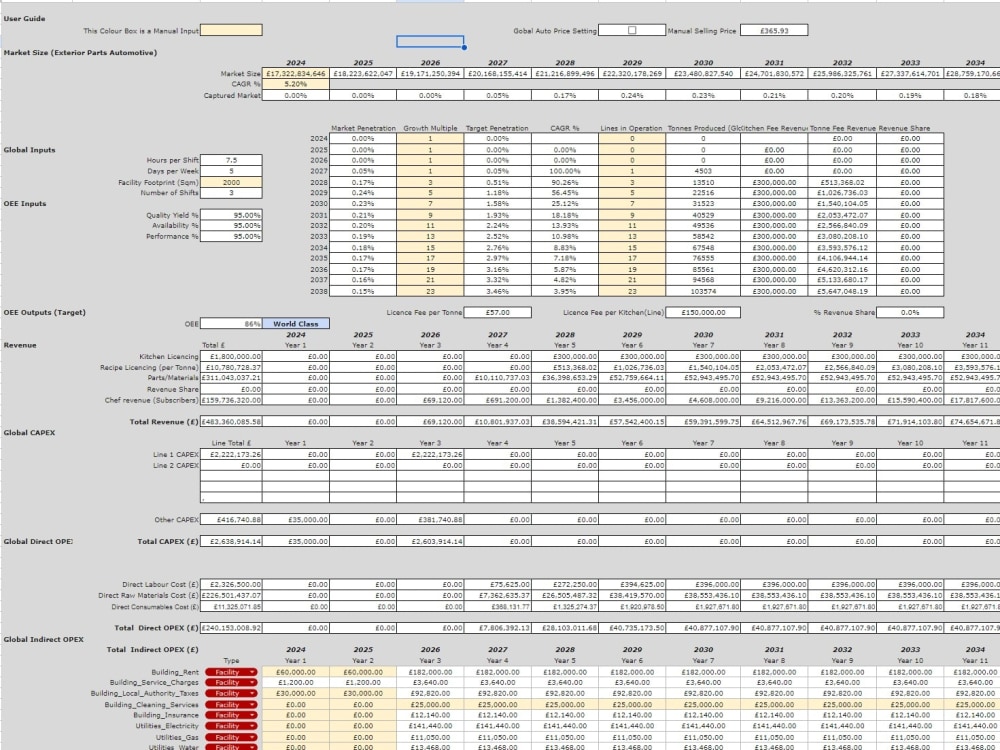This screenshot has width=1000, height=750.
Task: Select the Building_Service_Charges 2024 cell £1,200.00
Action: tap(296, 682)
